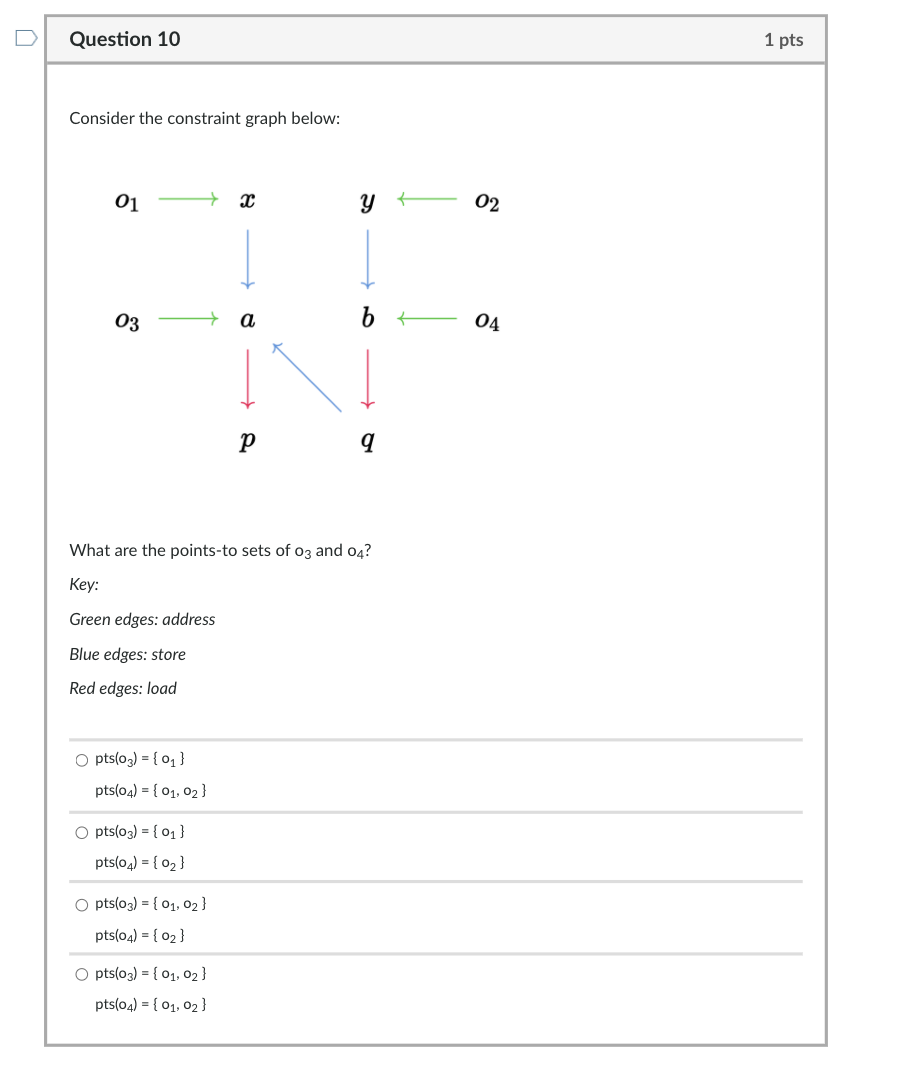Click the node p in the graph

(x=246, y=440)
